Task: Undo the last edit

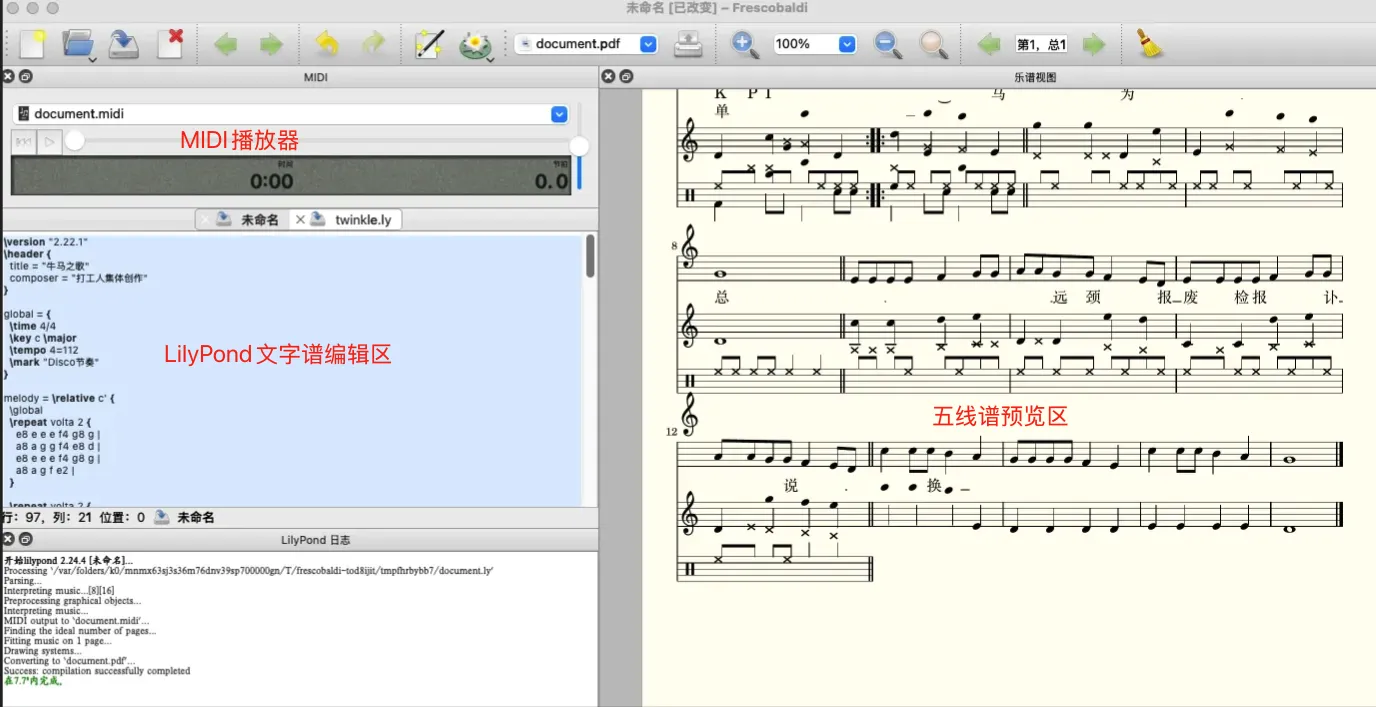Action: coord(326,44)
